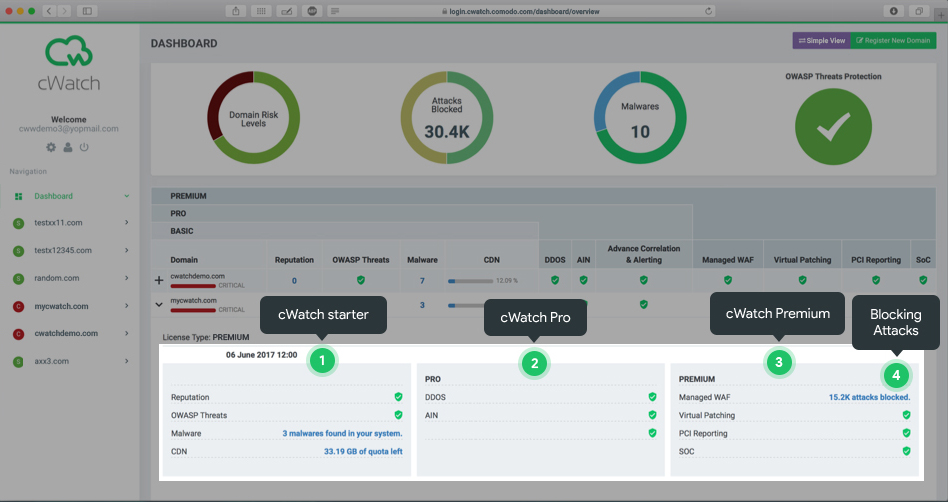948x502 pixels.
Task: Select the PREMIUM tier bar
Action: tap(543, 196)
